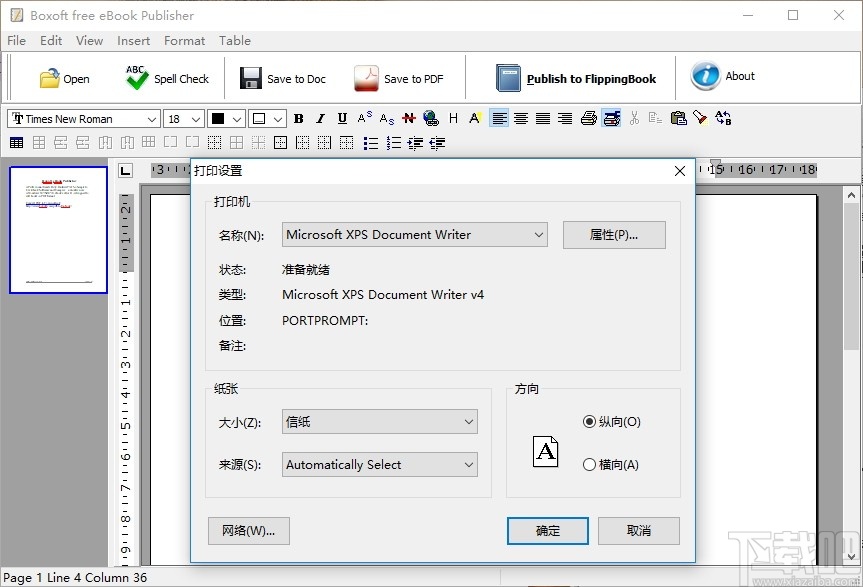Open printer properties via 属性(P)
The width and height of the screenshot is (863, 587).
pyautogui.click(x=614, y=235)
